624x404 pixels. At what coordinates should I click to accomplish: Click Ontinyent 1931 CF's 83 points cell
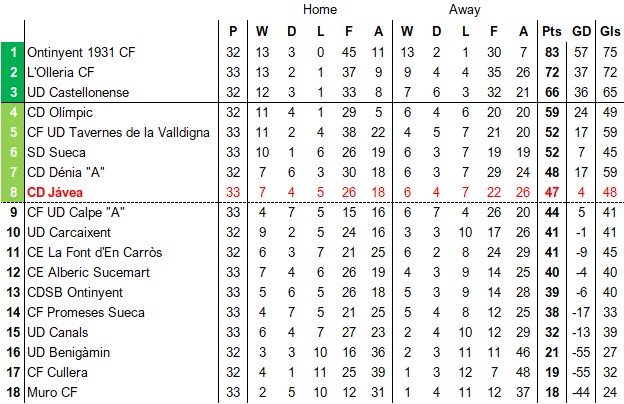pos(551,52)
